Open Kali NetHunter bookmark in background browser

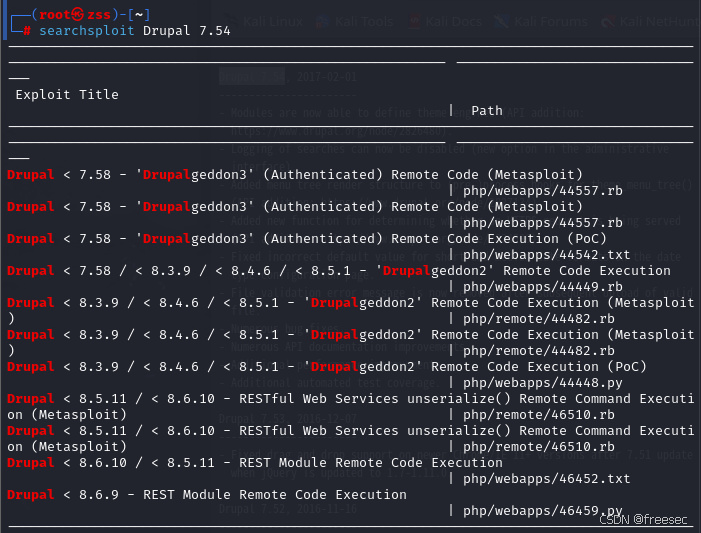pos(651,21)
